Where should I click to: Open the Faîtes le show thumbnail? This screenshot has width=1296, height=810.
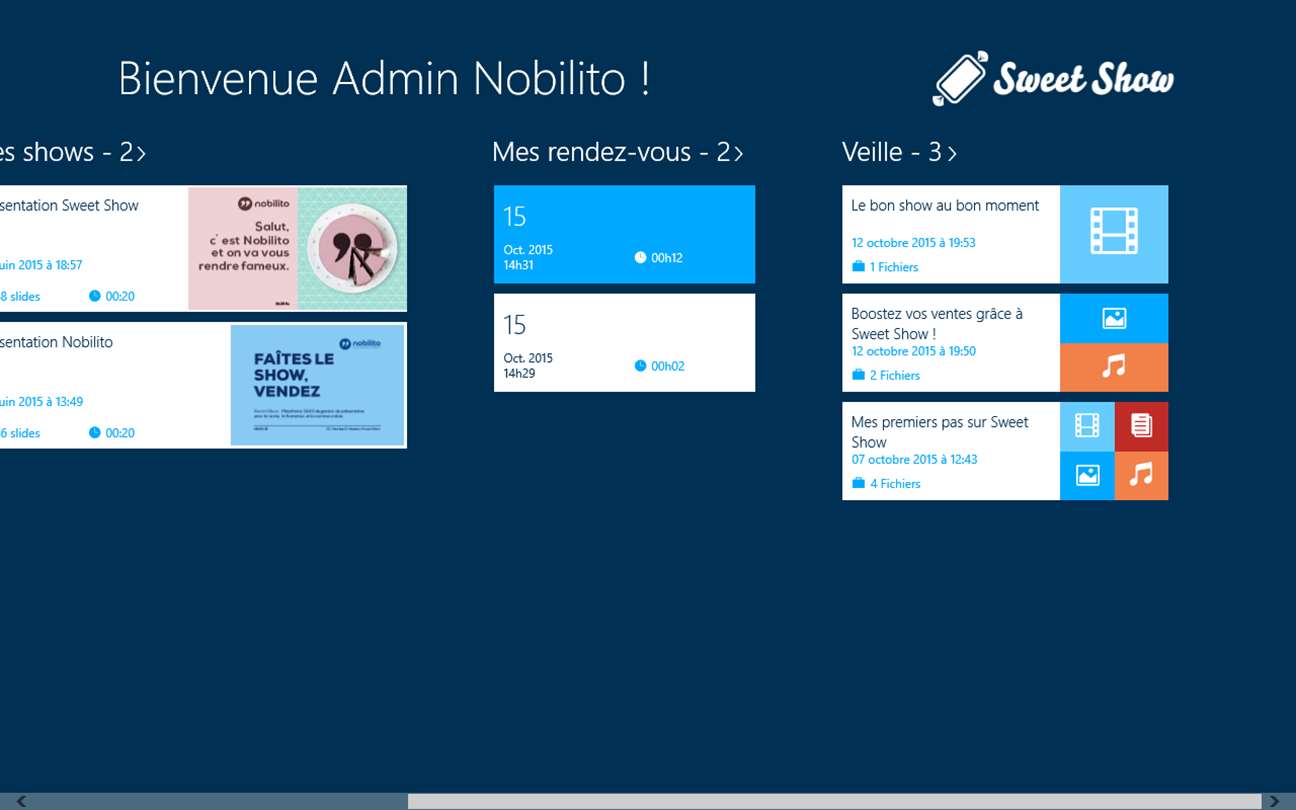click(318, 385)
